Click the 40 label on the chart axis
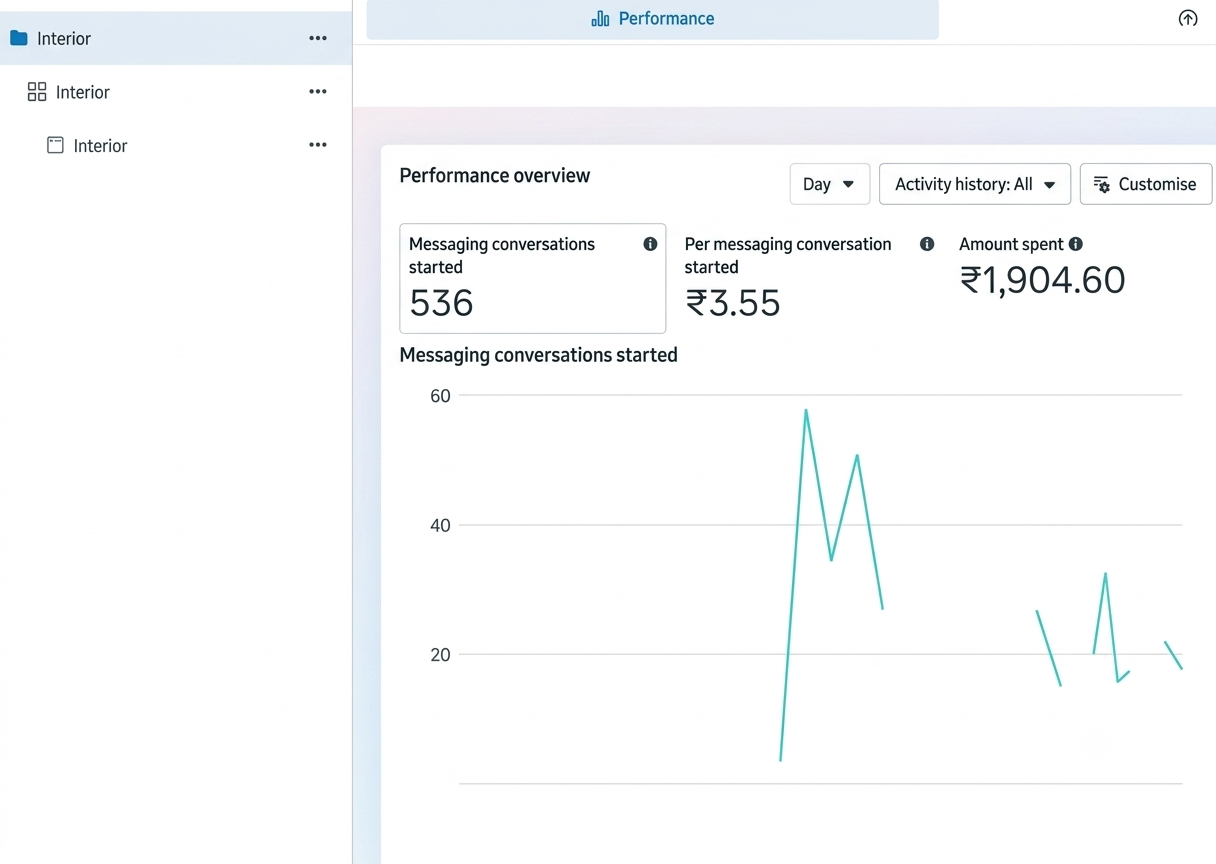 coord(440,525)
